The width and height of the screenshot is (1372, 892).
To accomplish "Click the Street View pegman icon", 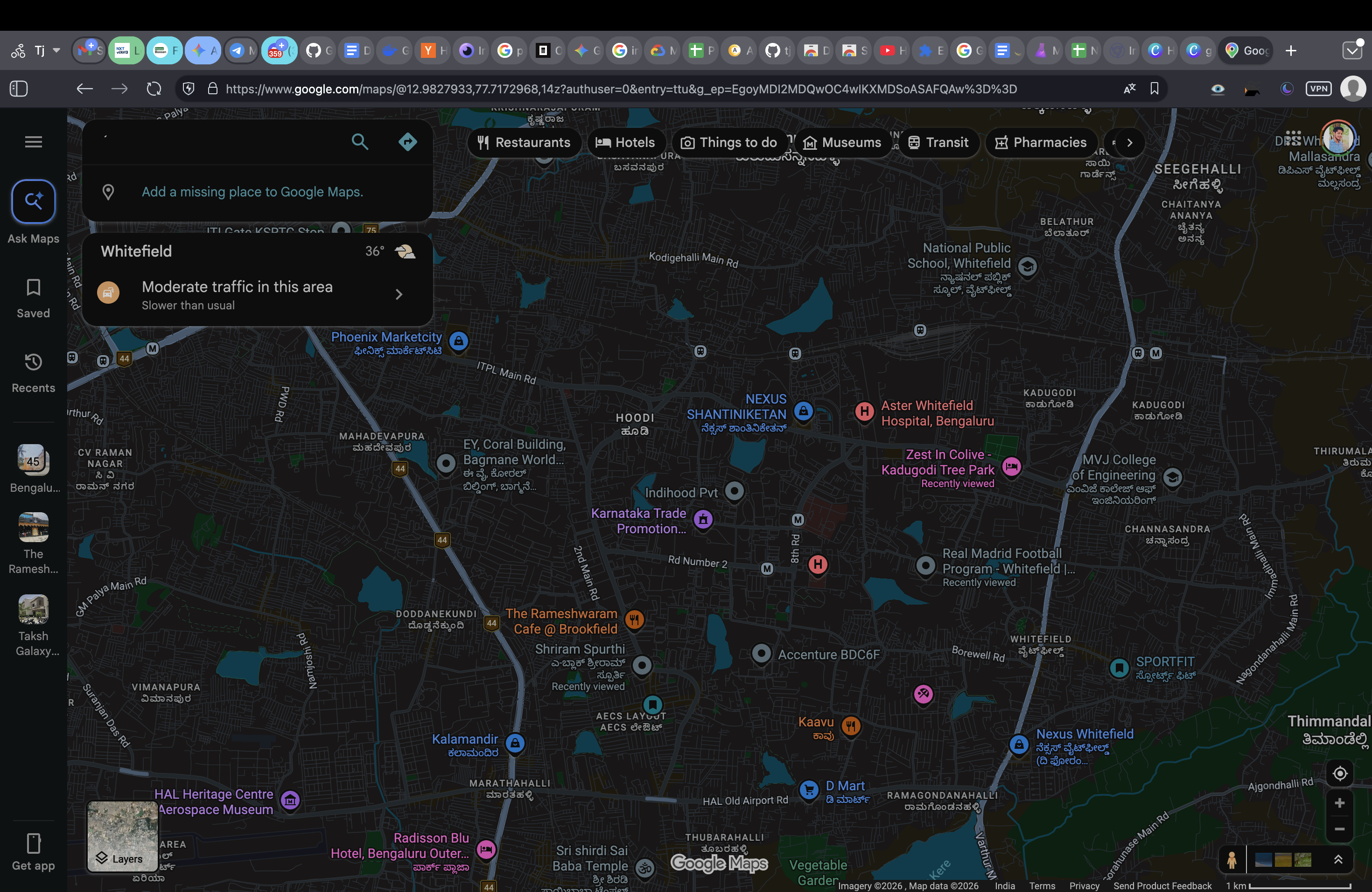I will 1232,861.
